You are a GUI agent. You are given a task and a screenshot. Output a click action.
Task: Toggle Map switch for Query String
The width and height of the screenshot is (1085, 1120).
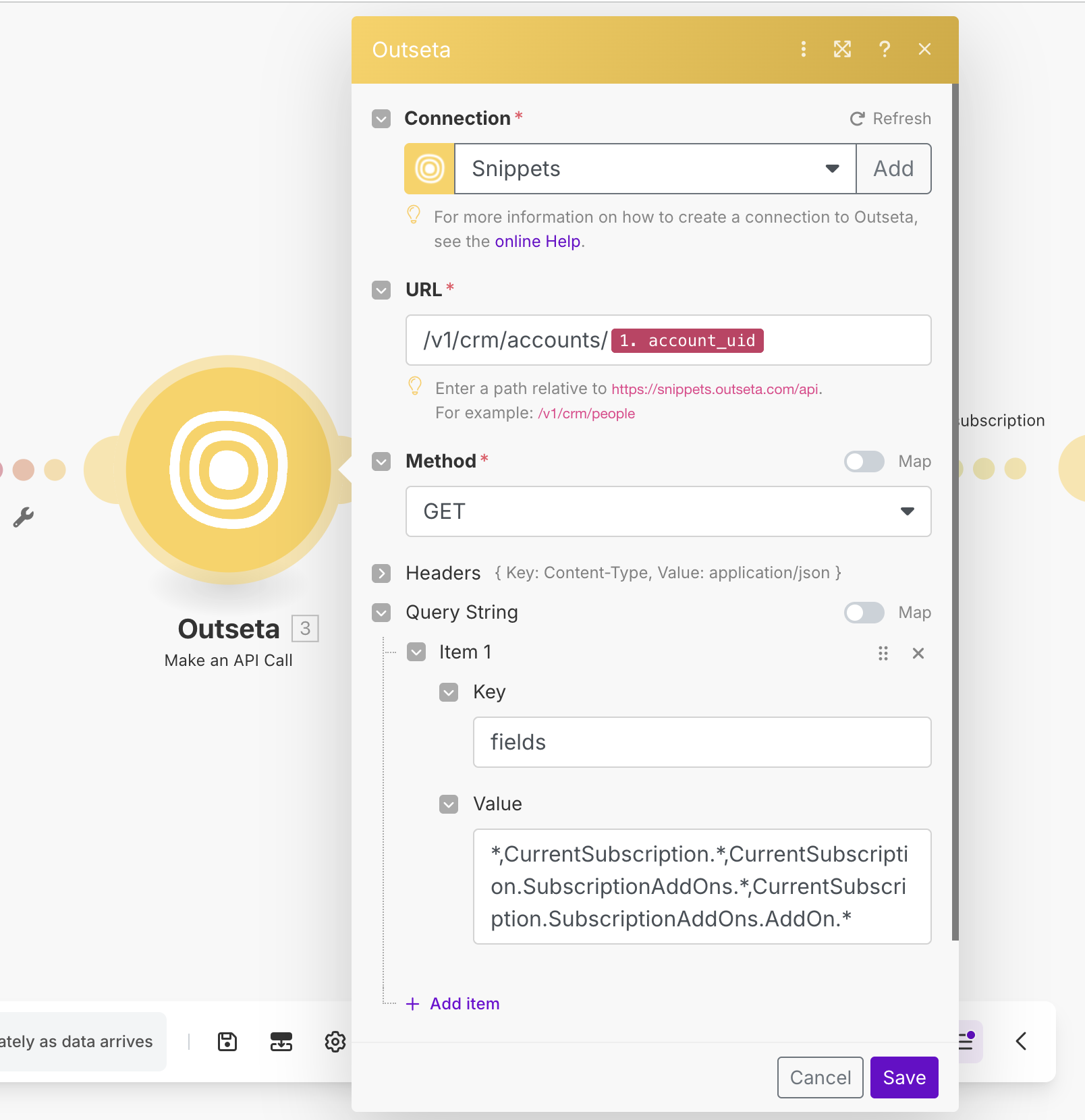pyautogui.click(x=864, y=613)
